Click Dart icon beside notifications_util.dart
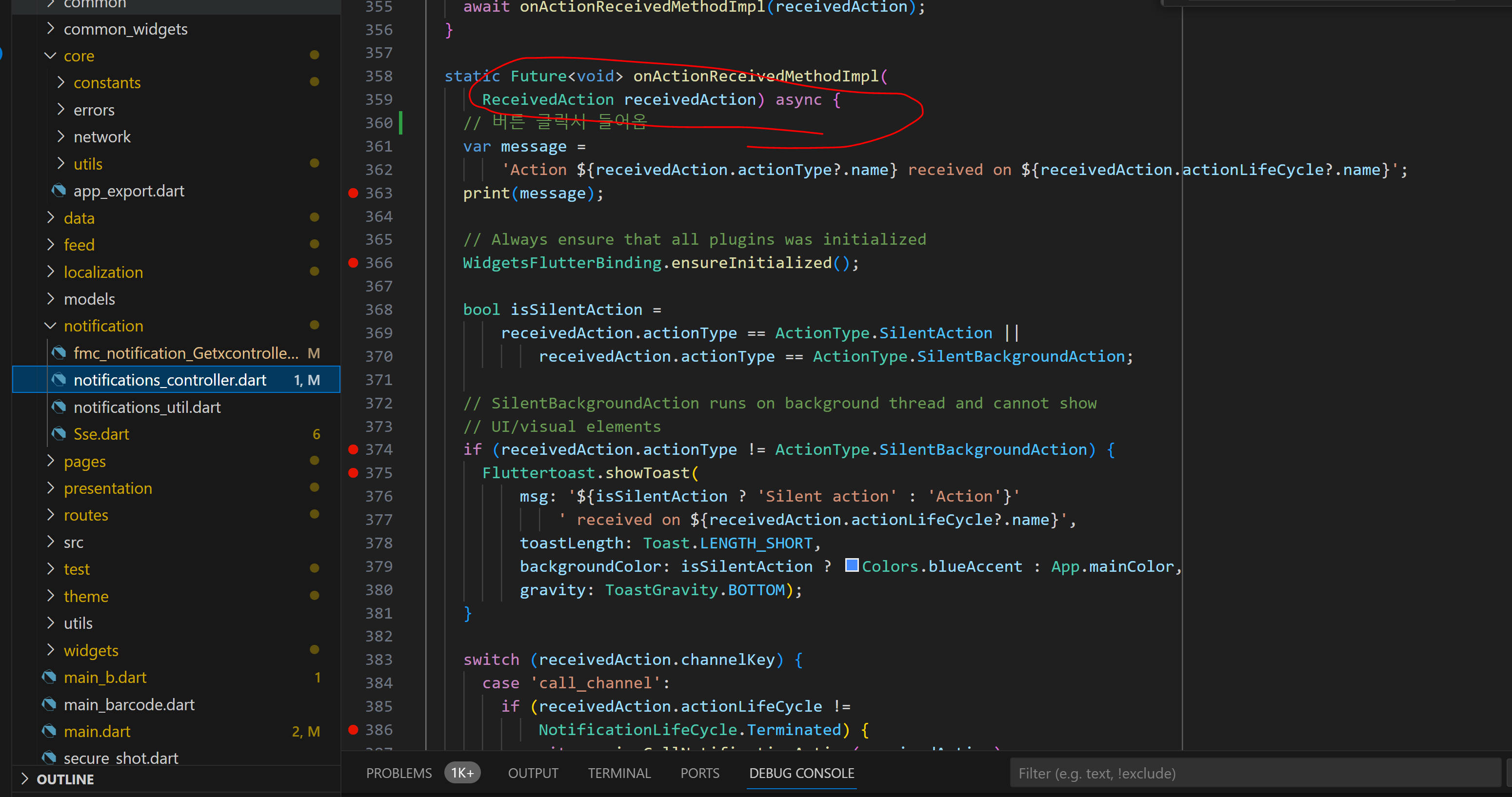 click(x=58, y=407)
